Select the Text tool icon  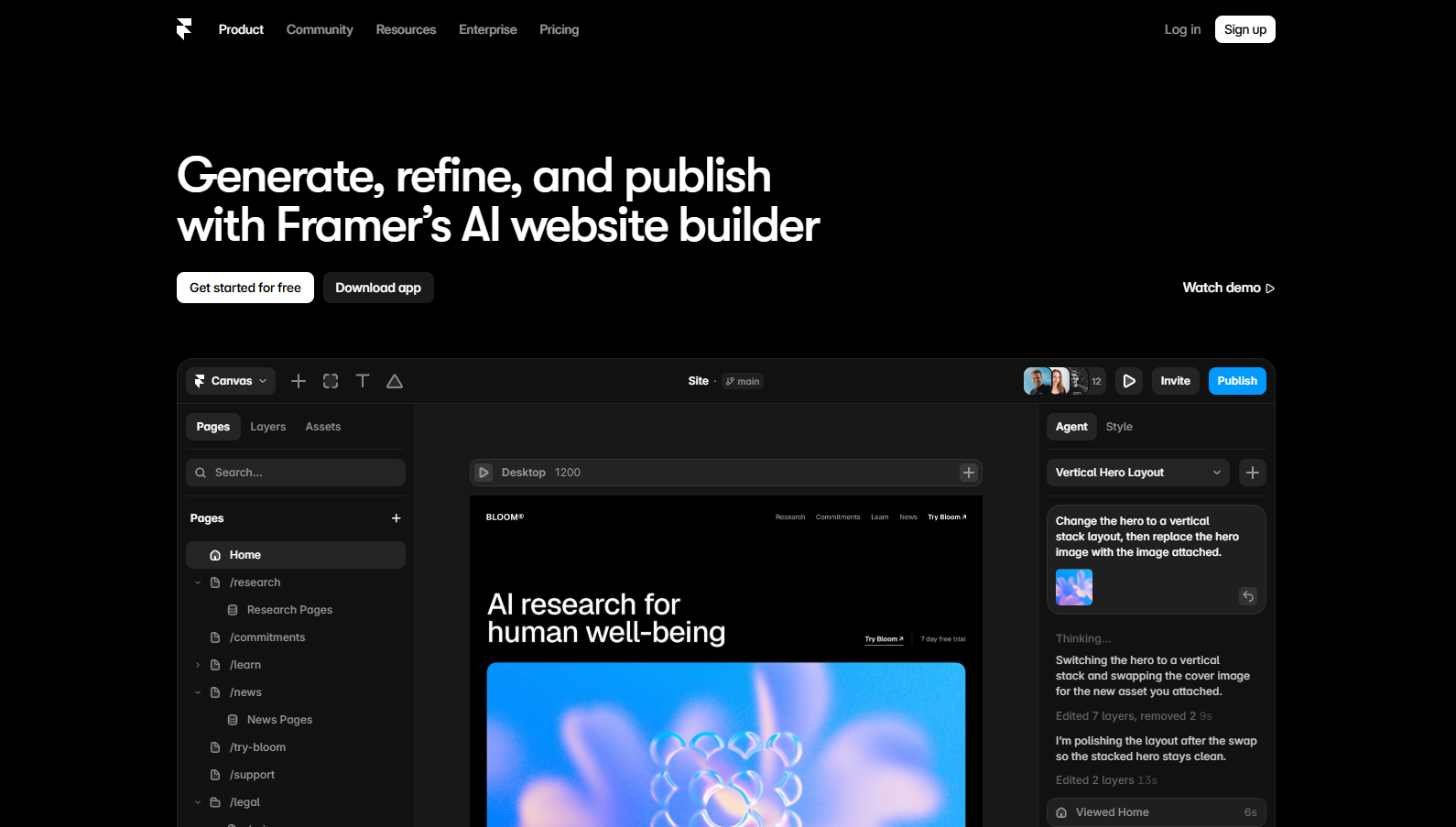click(x=363, y=381)
